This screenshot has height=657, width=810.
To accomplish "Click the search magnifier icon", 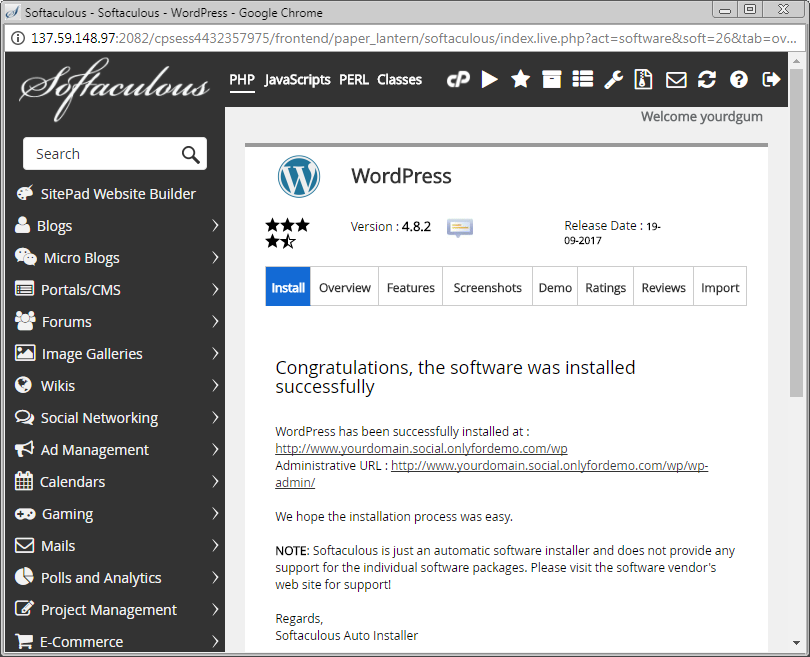I will (191, 154).
